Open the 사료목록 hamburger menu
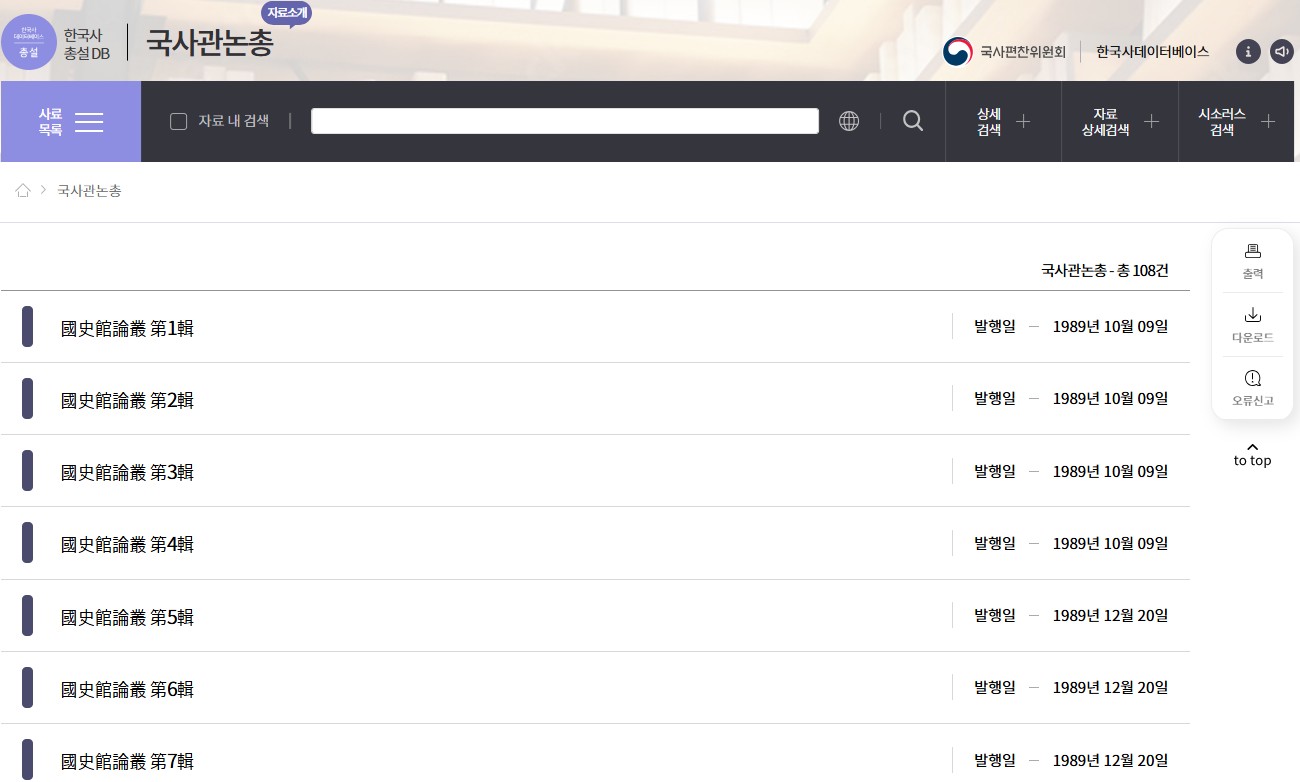1300x782 pixels. (x=71, y=121)
